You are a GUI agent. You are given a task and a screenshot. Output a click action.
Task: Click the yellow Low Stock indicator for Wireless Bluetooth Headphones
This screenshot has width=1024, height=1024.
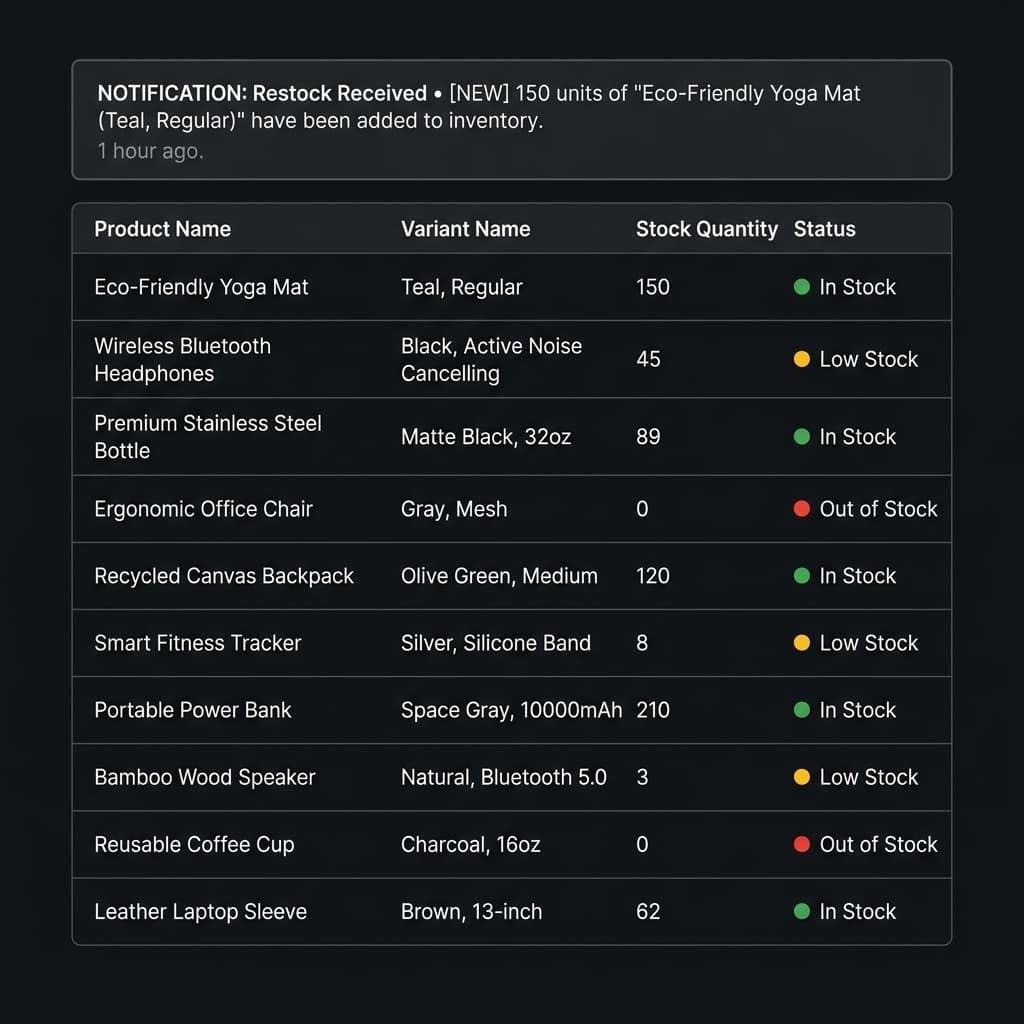tap(801, 359)
